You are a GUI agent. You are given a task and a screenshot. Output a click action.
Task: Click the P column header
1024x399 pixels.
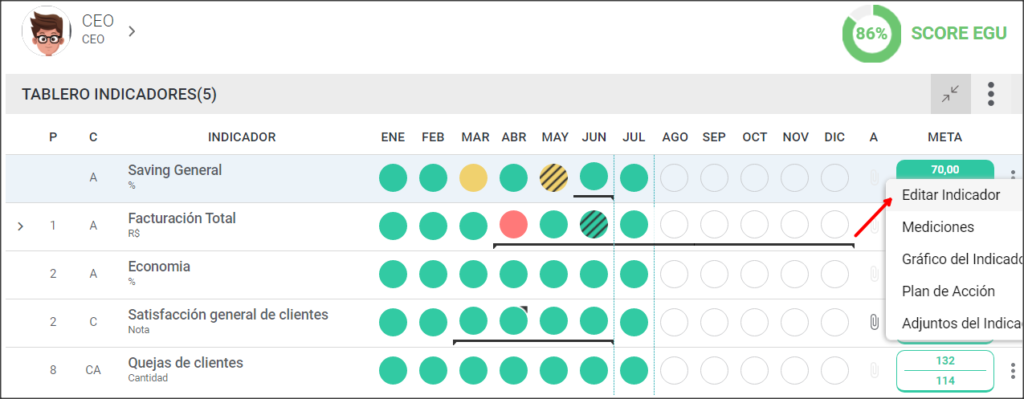(53, 137)
